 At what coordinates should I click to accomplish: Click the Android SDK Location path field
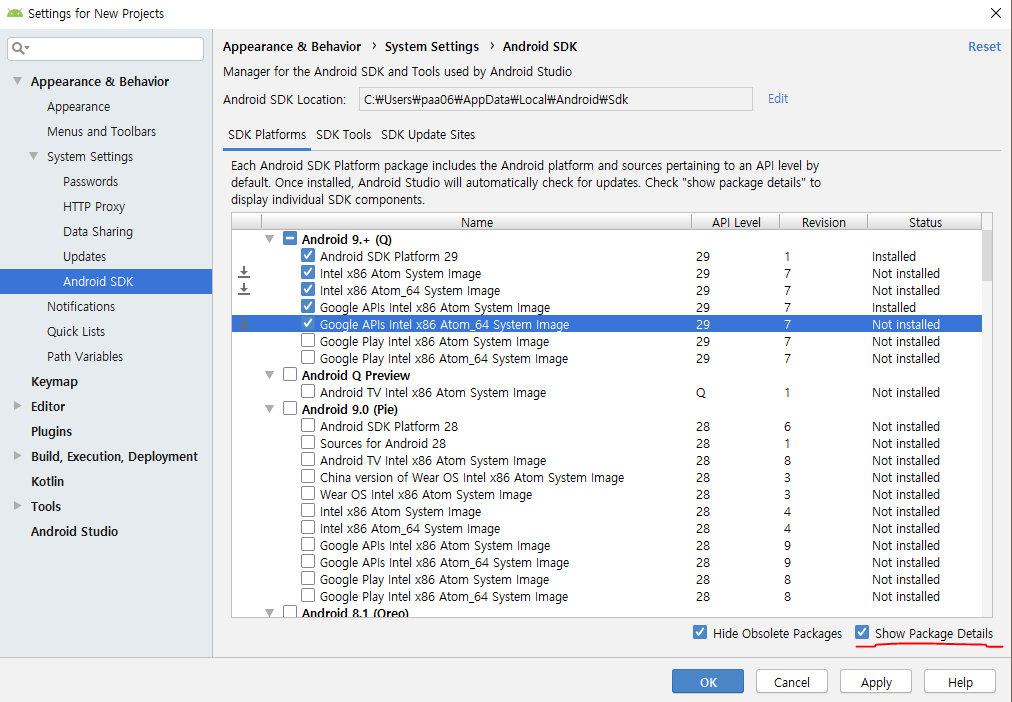point(555,99)
